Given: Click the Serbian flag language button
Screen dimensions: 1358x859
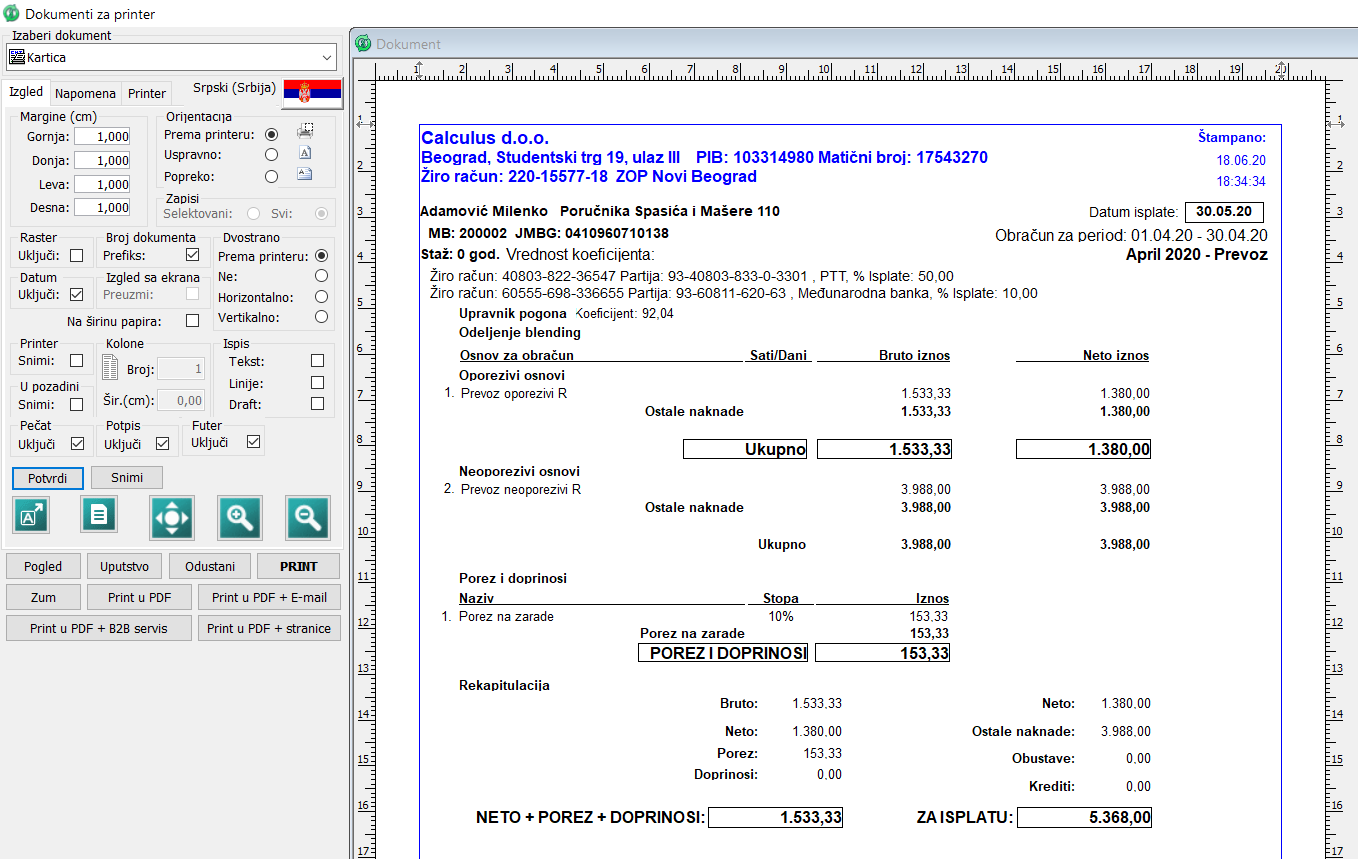Looking at the screenshot, I should click(313, 93).
